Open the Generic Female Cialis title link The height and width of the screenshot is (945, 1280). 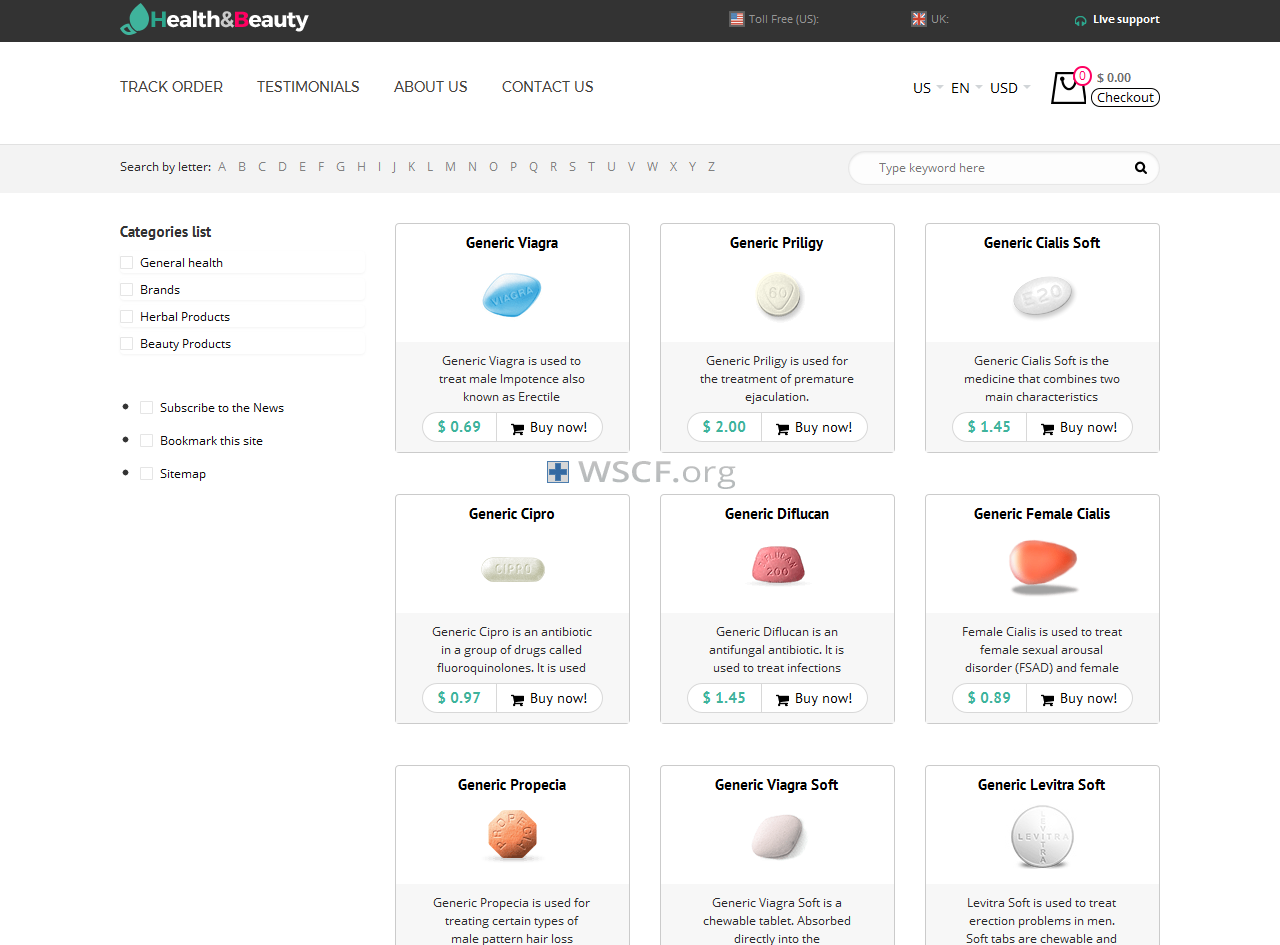(x=1042, y=514)
